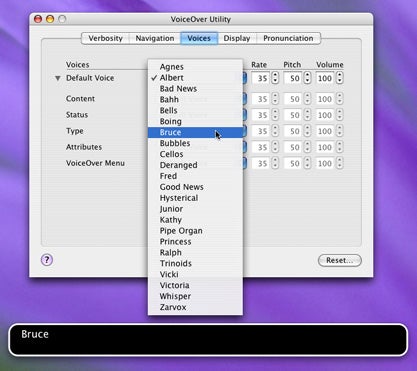Select Bells in the voice menu

coord(195,110)
